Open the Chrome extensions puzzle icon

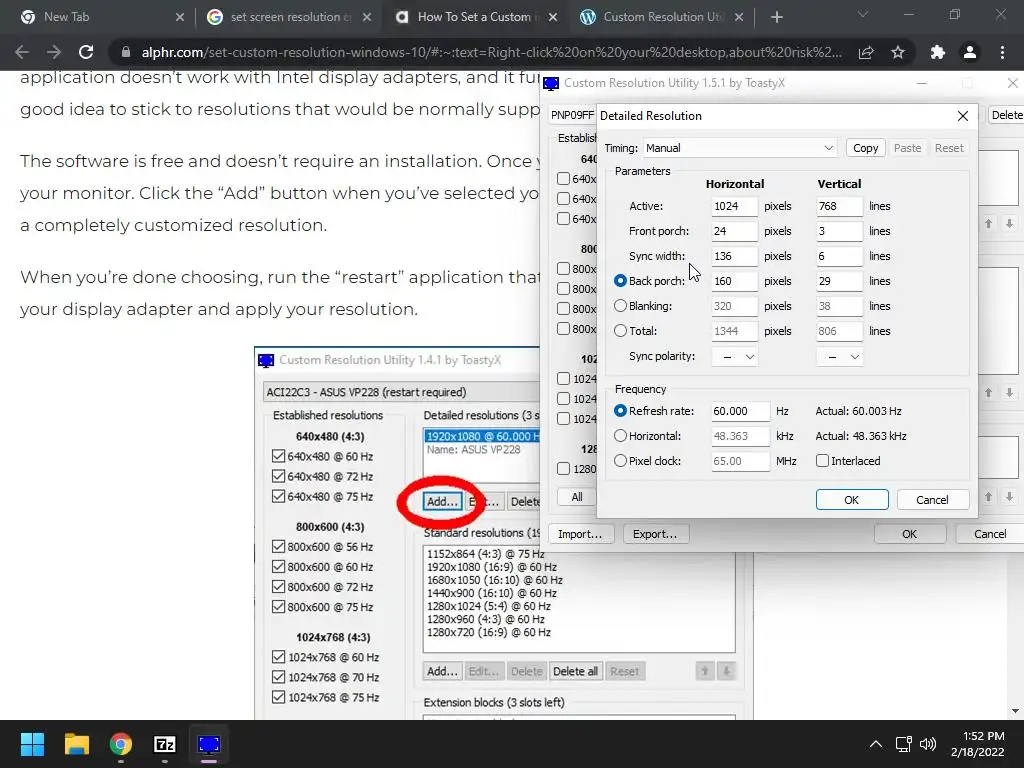point(938,52)
